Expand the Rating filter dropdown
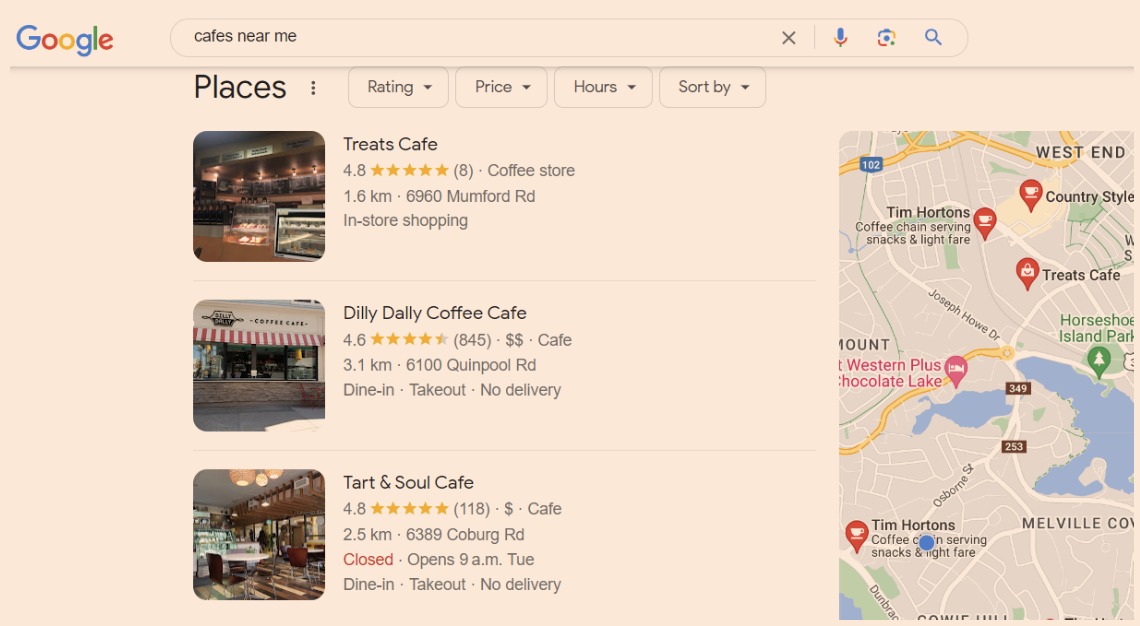This screenshot has width=1140, height=626. click(x=398, y=87)
